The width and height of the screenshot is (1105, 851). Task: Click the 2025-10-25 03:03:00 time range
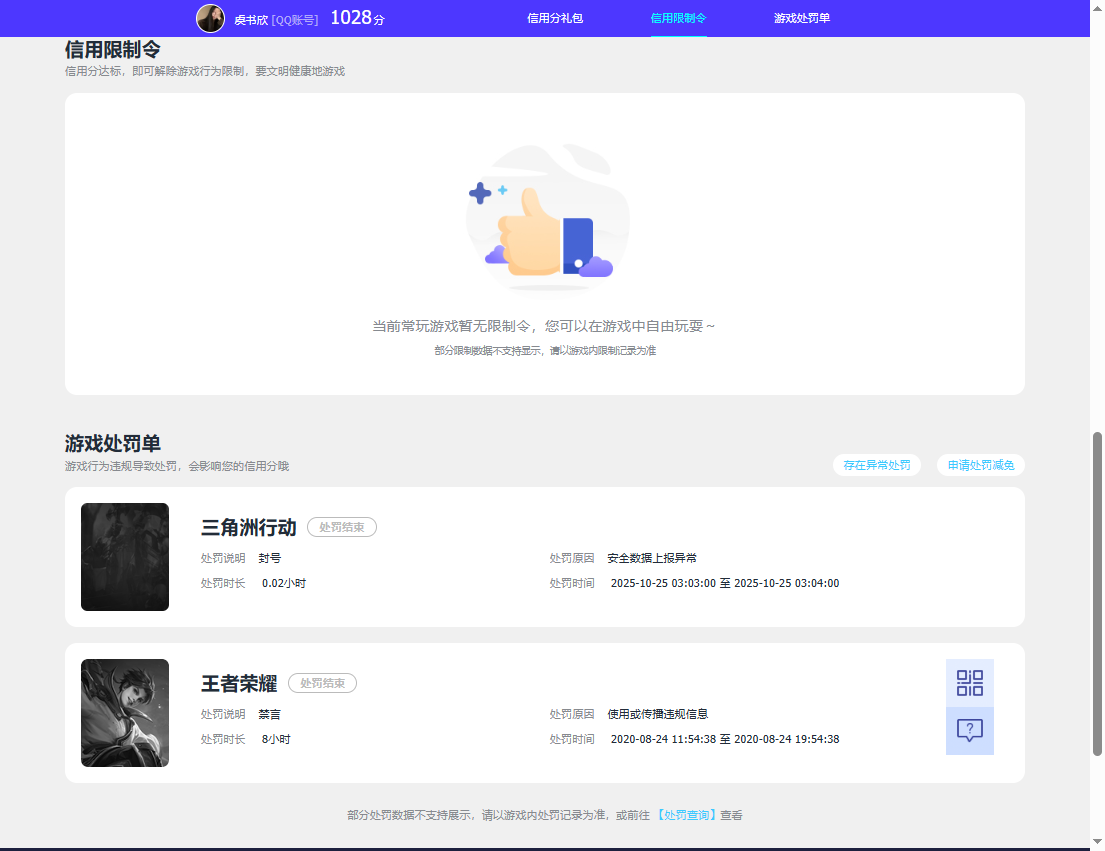[x=724, y=583]
